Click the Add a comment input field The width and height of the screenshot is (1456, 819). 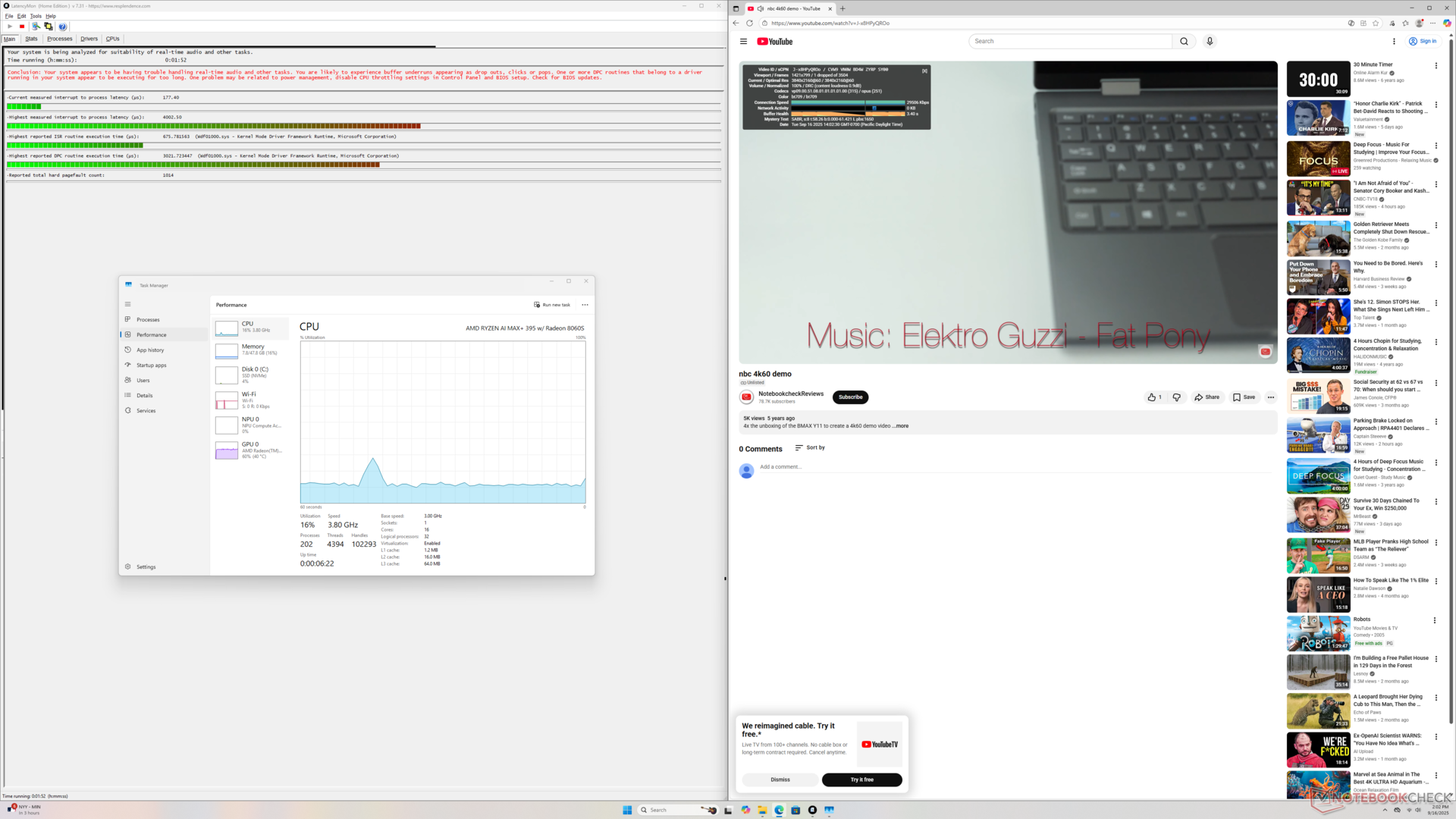(x=781, y=467)
